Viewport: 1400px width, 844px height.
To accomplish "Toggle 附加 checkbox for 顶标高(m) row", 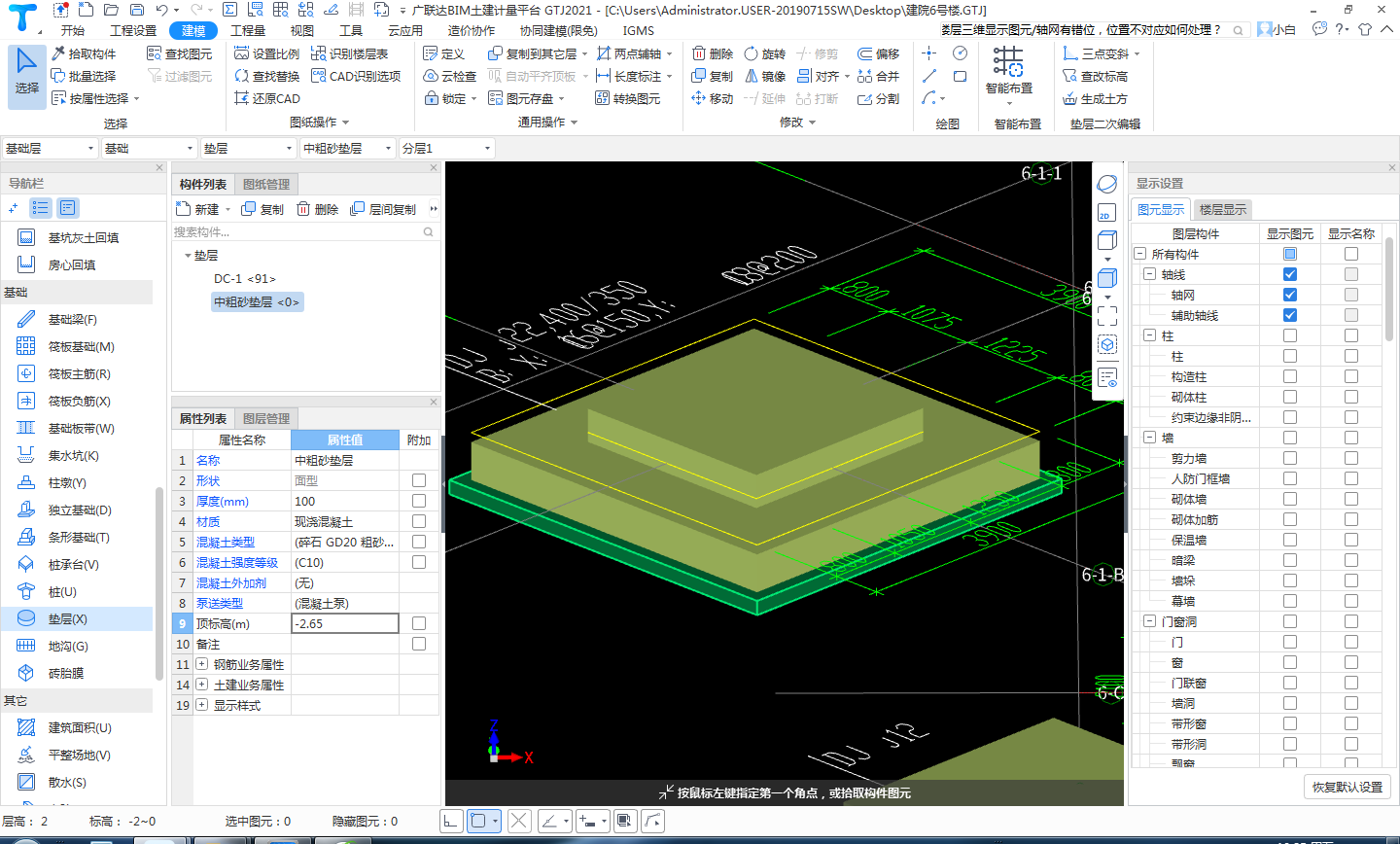I will (419, 623).
